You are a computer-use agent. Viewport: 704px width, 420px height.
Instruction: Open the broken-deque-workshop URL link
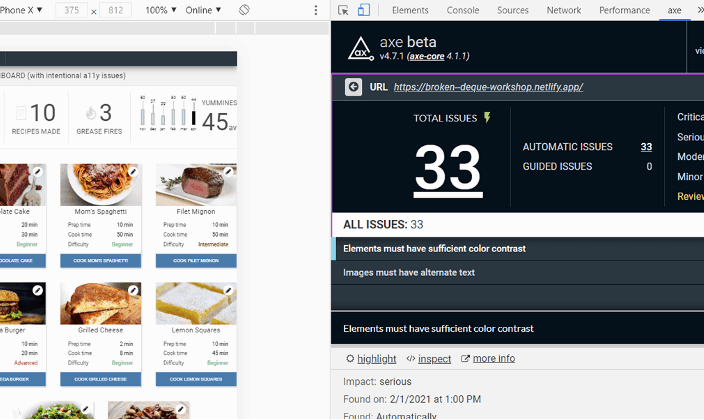(x=488, y=87)
